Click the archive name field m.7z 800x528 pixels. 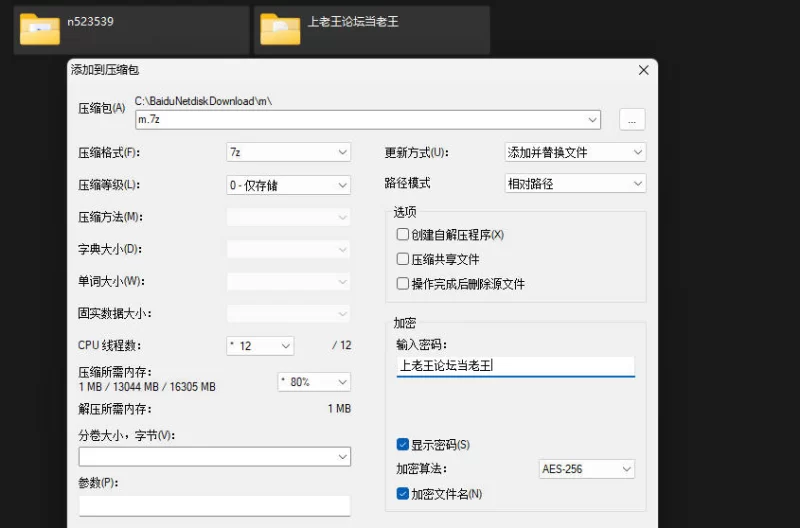click(367, 119)
